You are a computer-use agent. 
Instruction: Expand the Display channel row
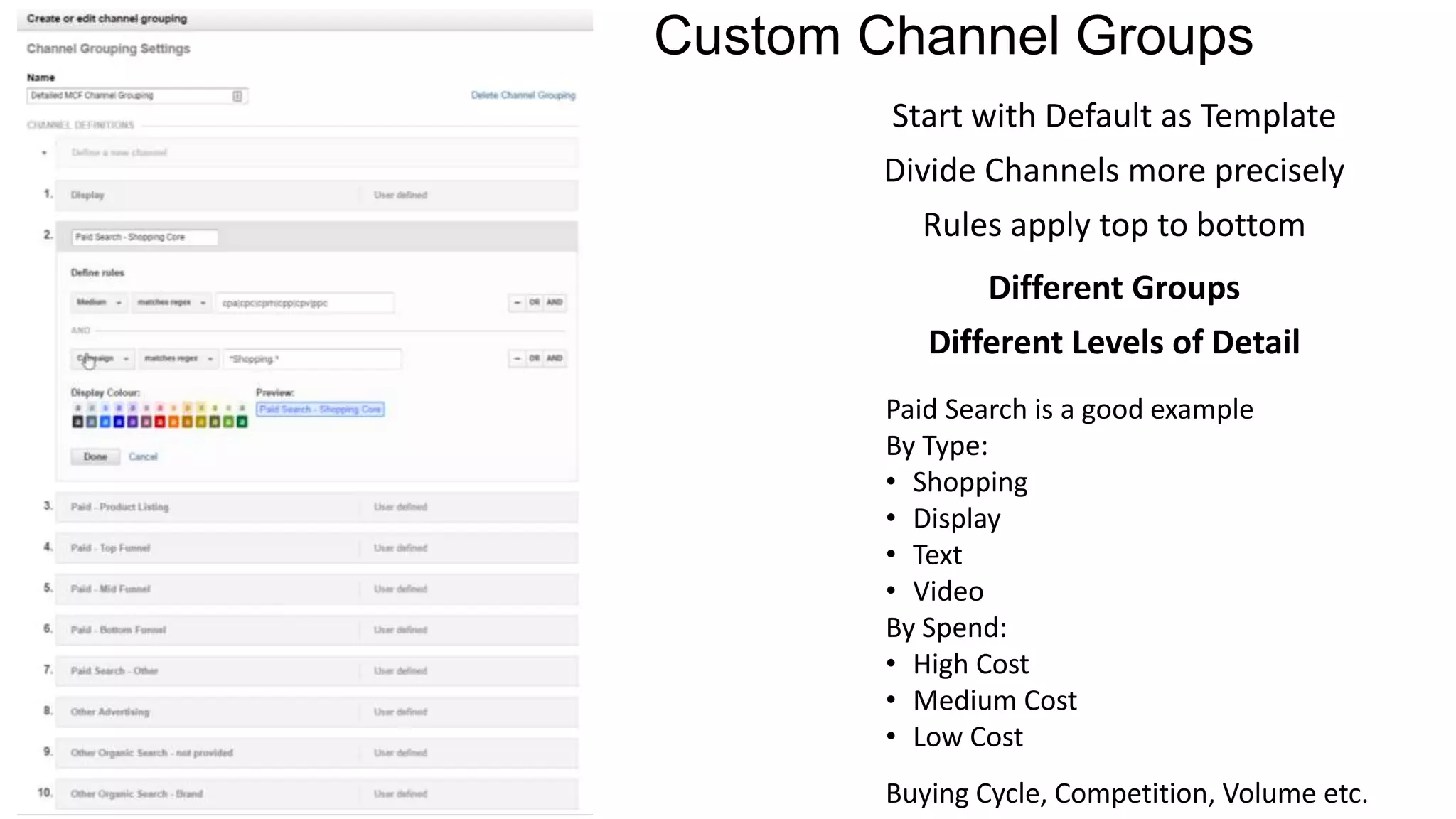tap(317, 195)
